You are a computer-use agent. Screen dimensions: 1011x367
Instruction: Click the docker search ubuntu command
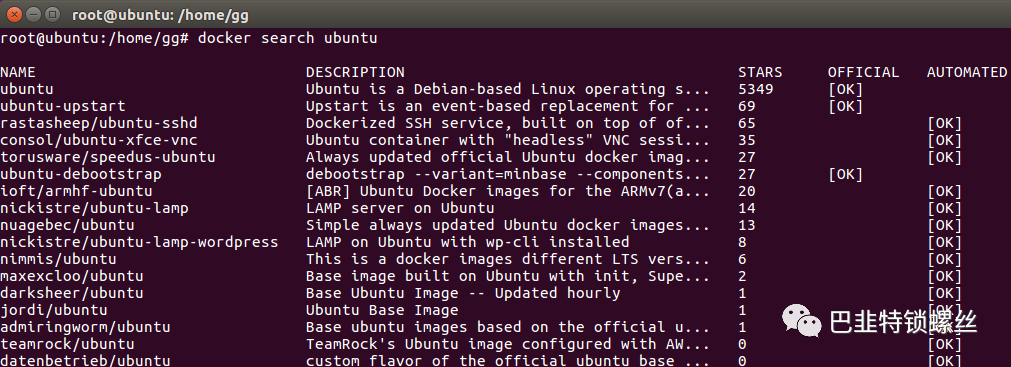pyautogui.click(x=288, y=38)
